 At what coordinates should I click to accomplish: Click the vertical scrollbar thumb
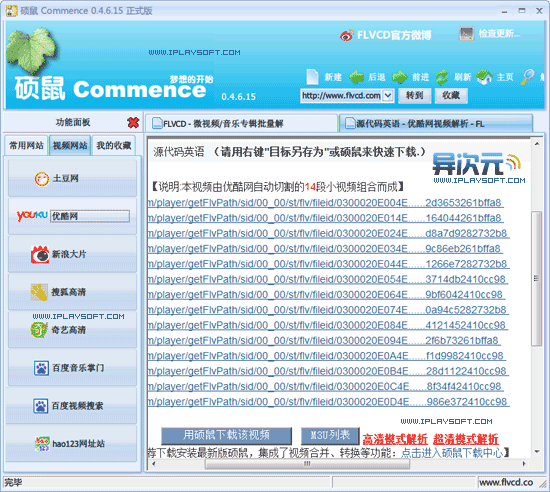click(x=536, y=278)
